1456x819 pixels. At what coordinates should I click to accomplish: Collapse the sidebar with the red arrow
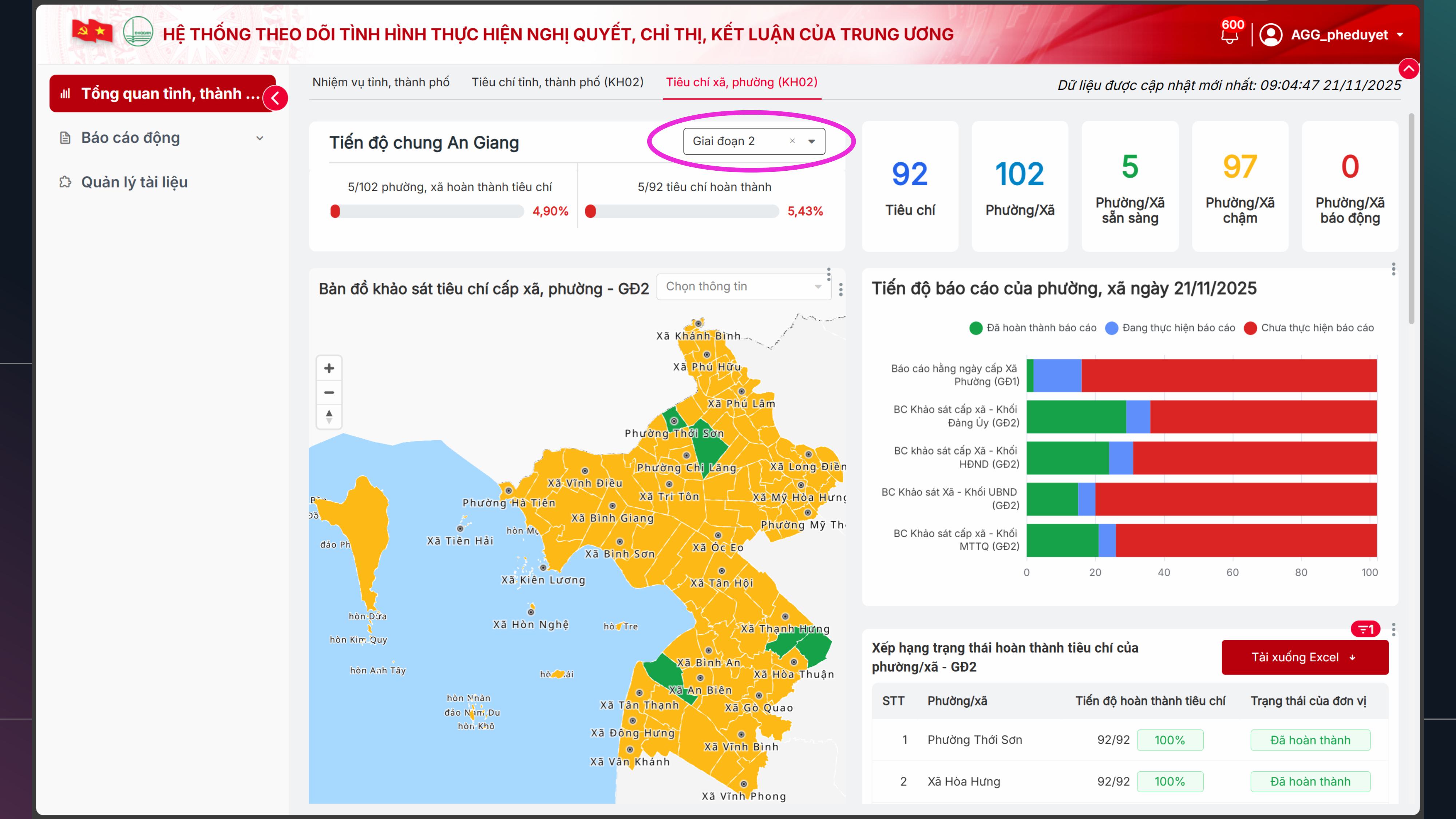[x=275, y=98]
